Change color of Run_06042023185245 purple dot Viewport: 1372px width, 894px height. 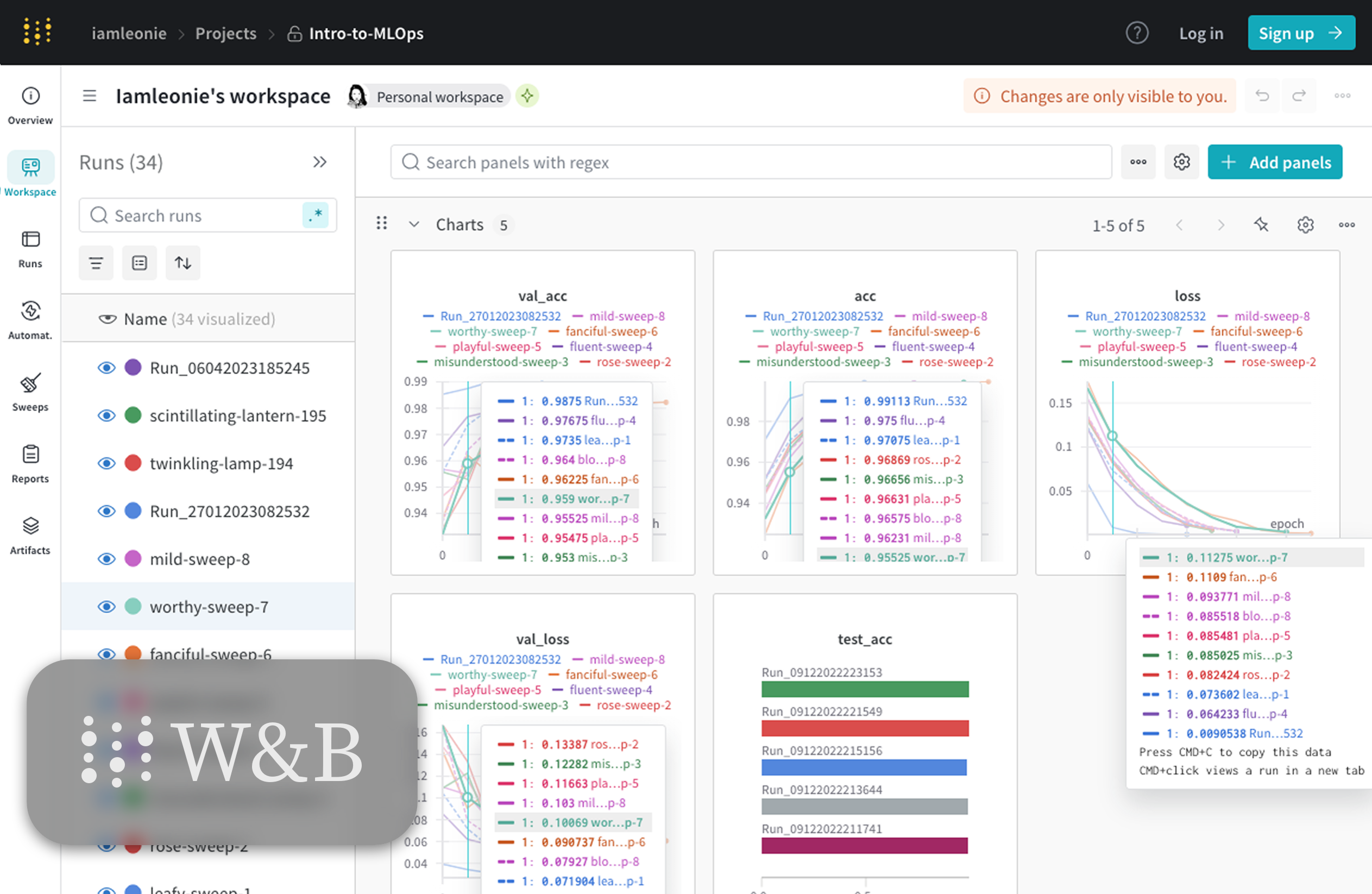coord(133,367)
